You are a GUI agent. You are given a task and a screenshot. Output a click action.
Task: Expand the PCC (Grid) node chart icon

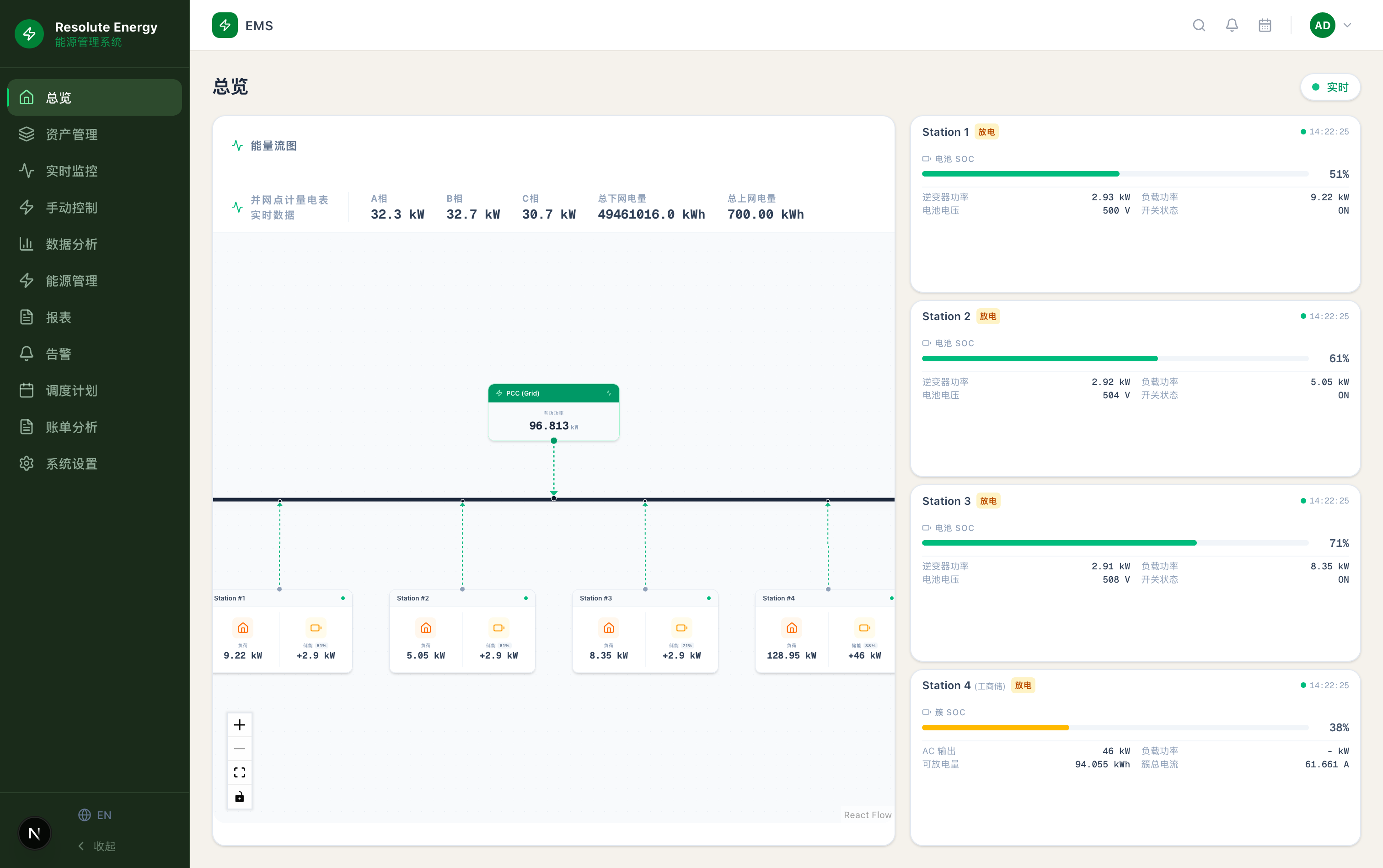[x=609, y=393]
